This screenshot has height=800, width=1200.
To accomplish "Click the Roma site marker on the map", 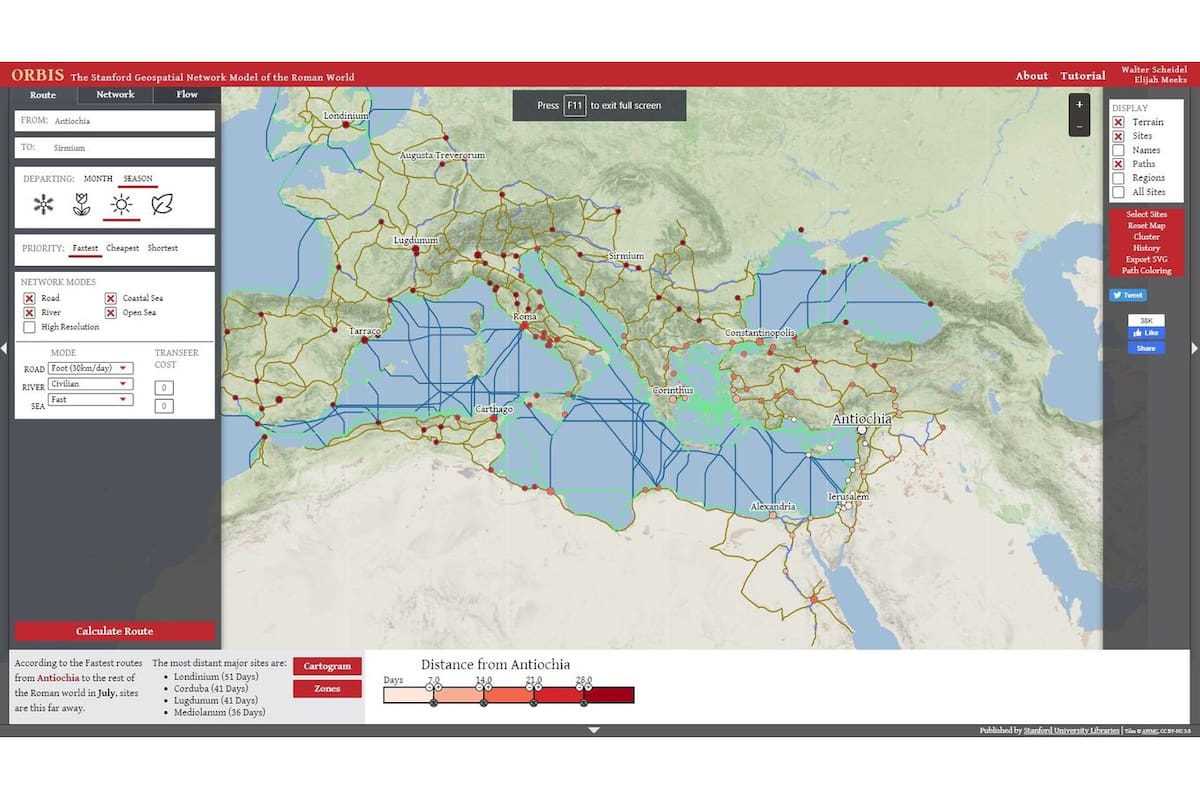I will pyautogui.click(x=524, y=326).
